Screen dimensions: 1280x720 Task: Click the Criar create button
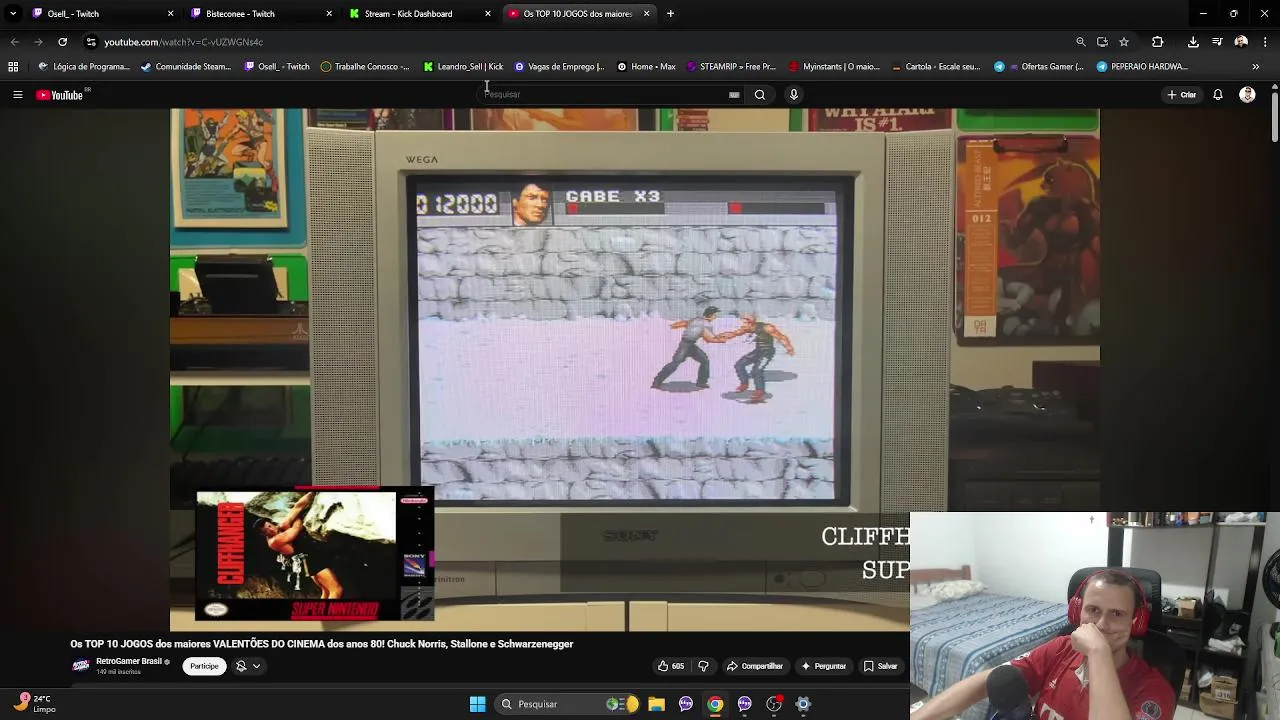click(x=1181, y=95)
